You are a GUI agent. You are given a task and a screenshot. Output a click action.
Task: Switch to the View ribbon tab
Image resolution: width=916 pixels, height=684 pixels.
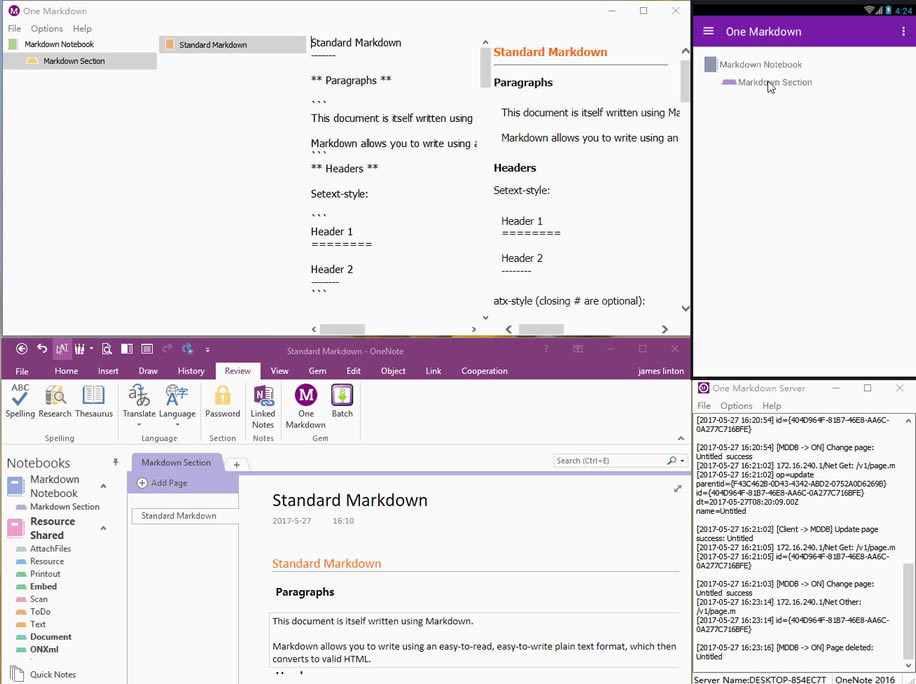[279, 370]
